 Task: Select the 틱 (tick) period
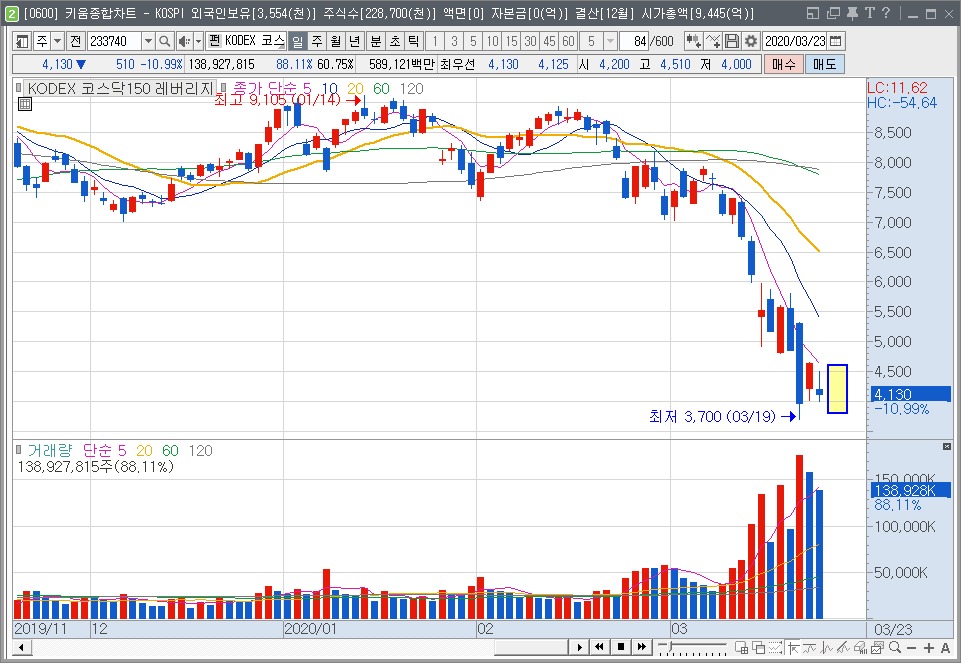pyautogui.click(x=414, y=41)
